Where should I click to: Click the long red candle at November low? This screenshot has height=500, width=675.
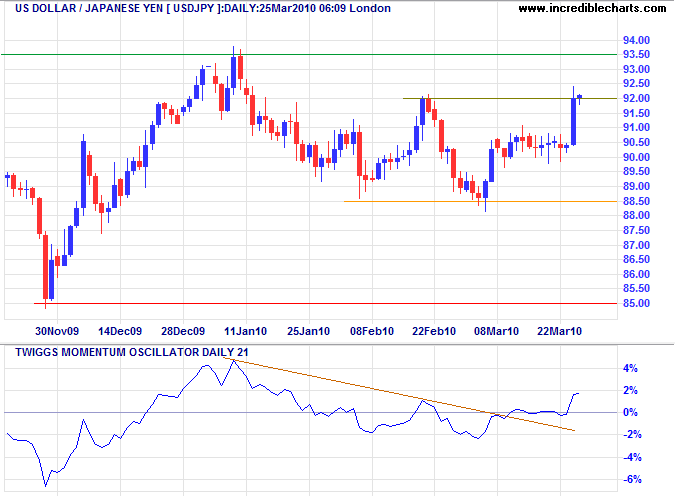(45, 267)
